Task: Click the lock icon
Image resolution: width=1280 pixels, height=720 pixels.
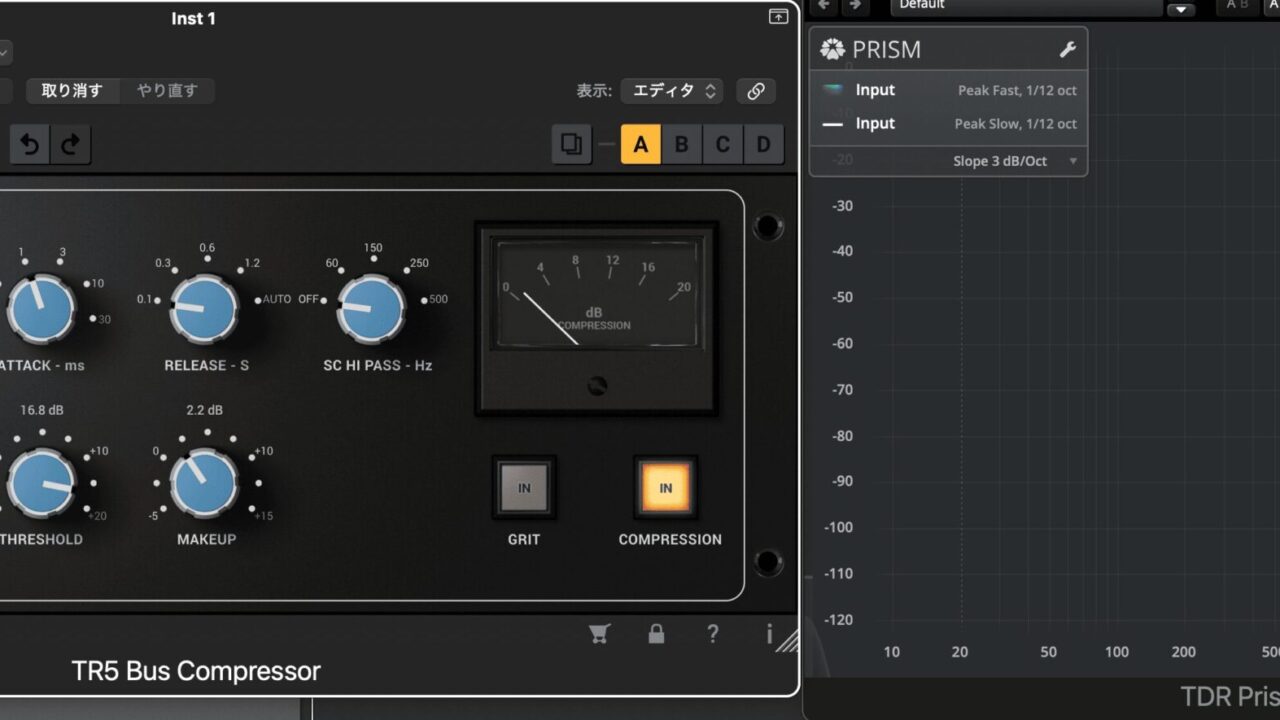Action: tap(656, 633)
